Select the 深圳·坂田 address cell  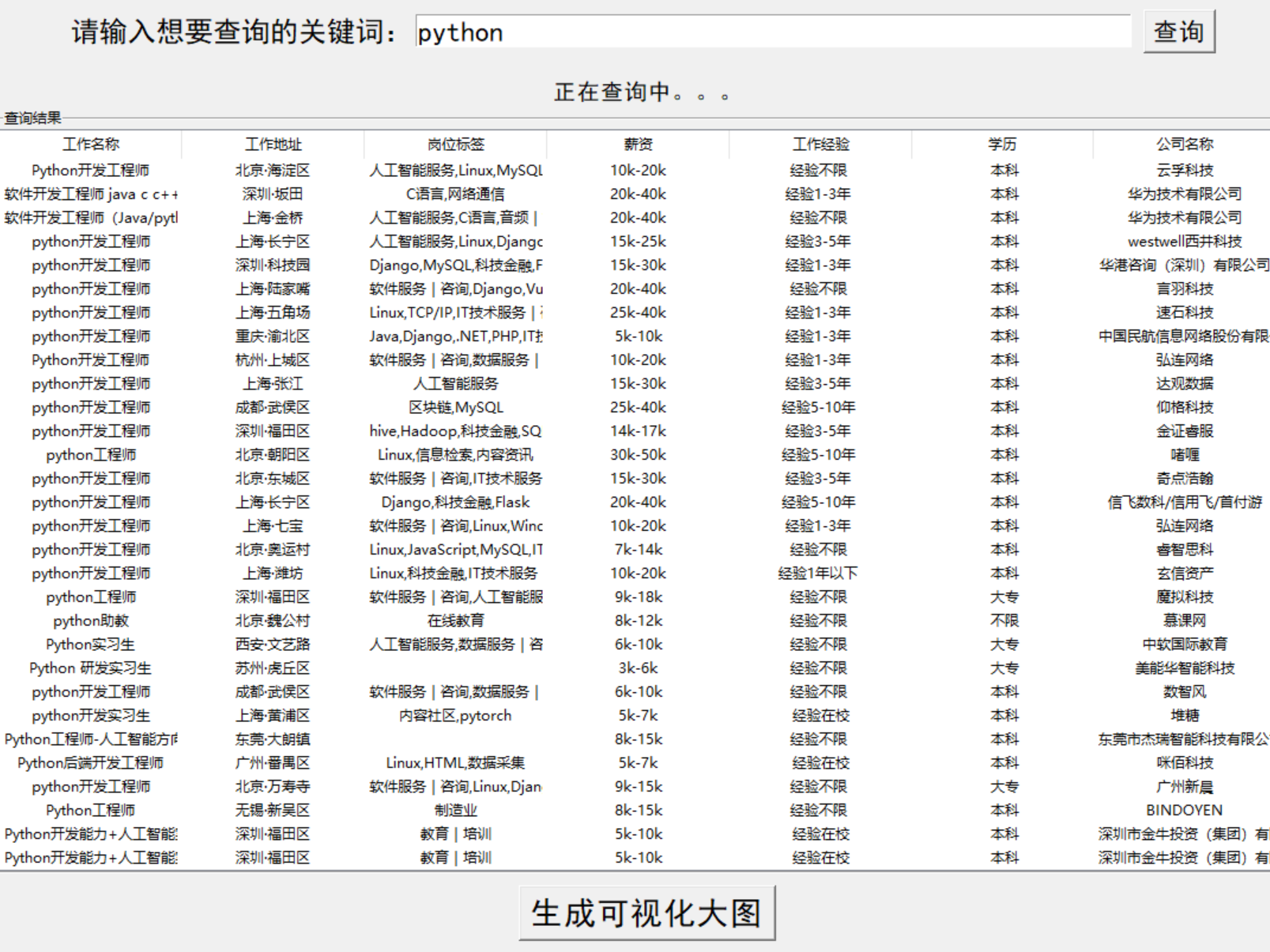click(x=273, y=194)
